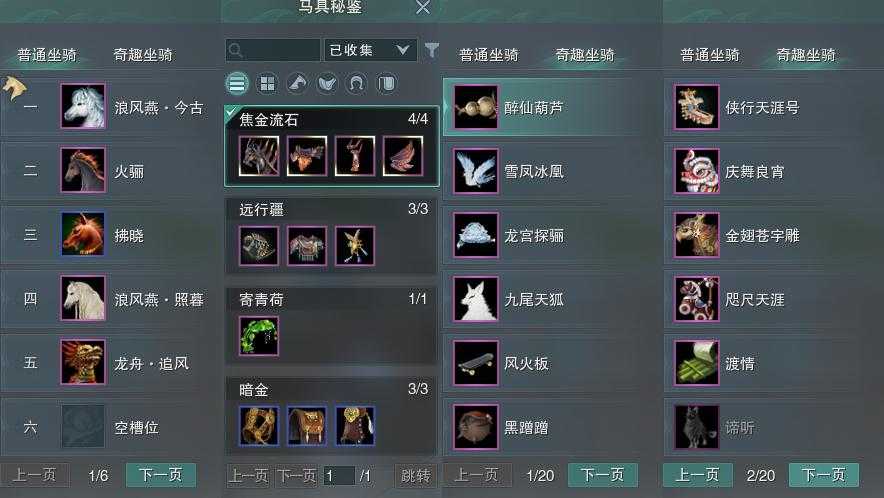Screen dimensions: 884x498
Task: Click the gear search input field
Action: (273, 50)
